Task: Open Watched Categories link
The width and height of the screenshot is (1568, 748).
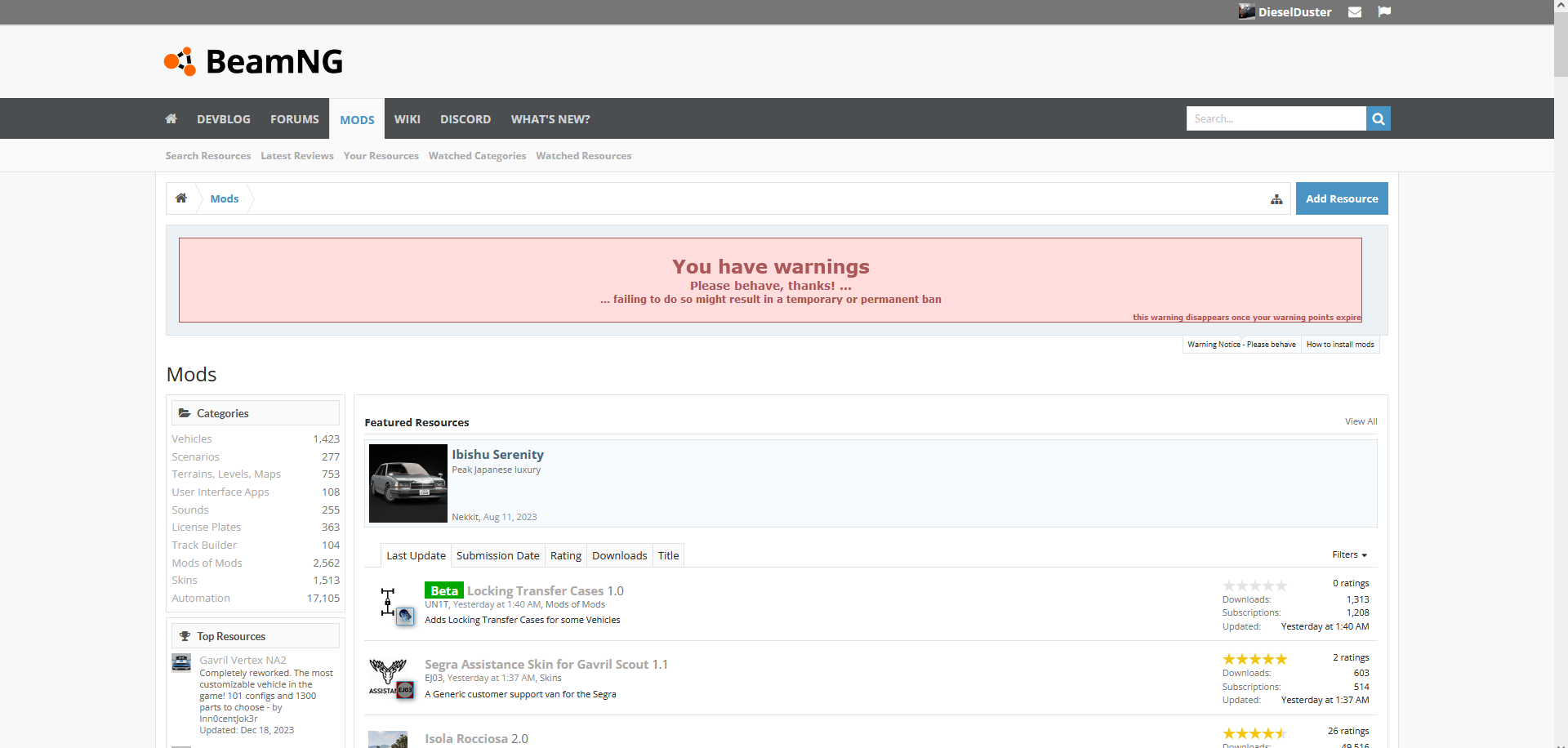Action: (x=478, y=156)
